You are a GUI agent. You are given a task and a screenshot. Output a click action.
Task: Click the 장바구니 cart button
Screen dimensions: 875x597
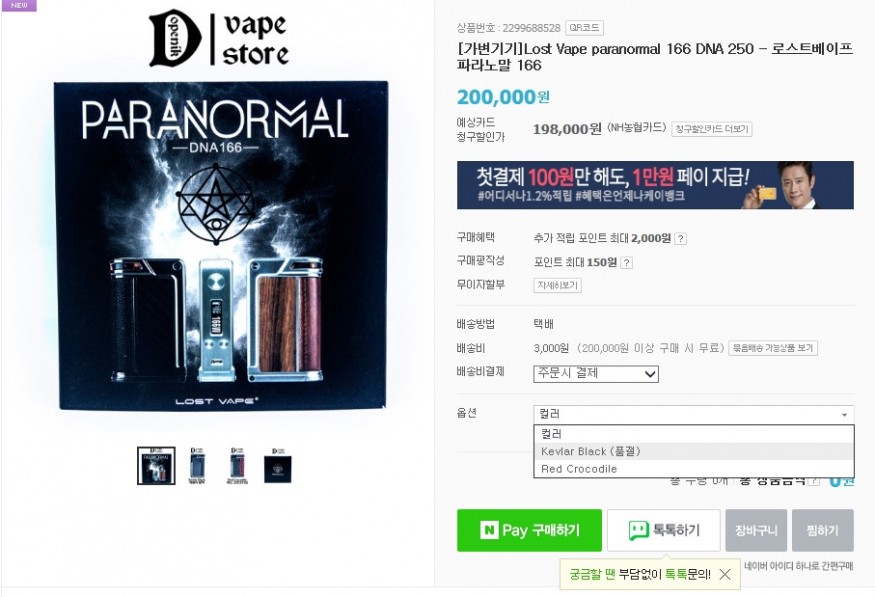[756, 530]
